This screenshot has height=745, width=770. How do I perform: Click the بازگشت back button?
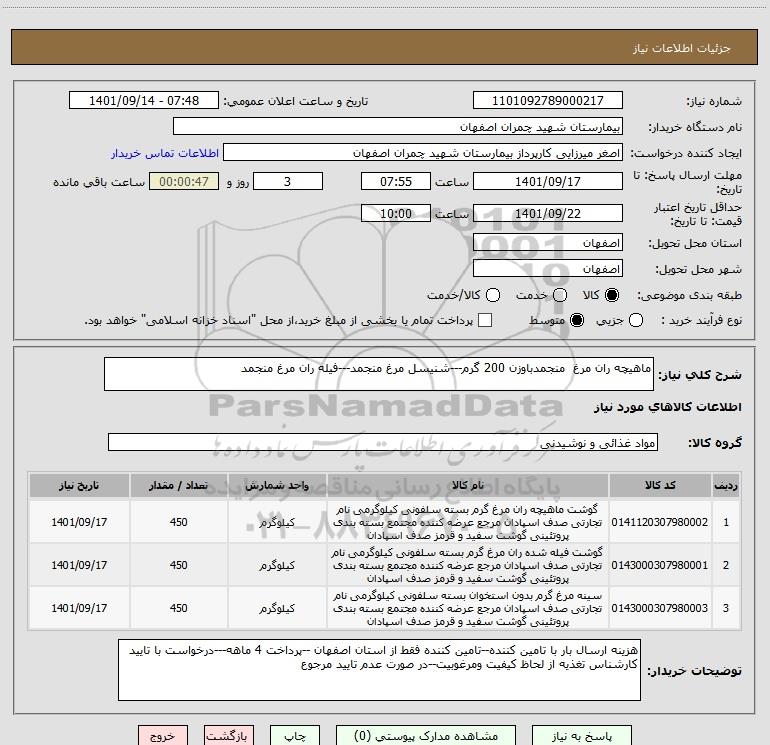(229, 736)
